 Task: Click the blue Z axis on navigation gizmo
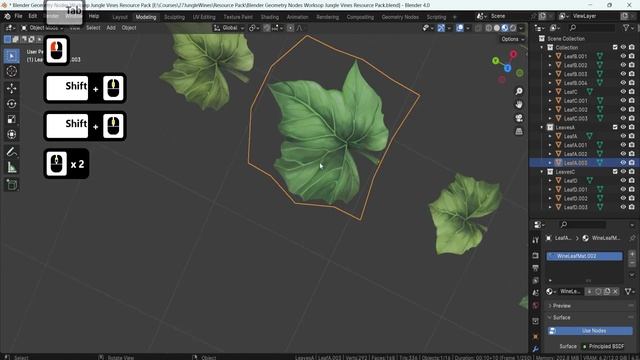click(x=507, y=68)
